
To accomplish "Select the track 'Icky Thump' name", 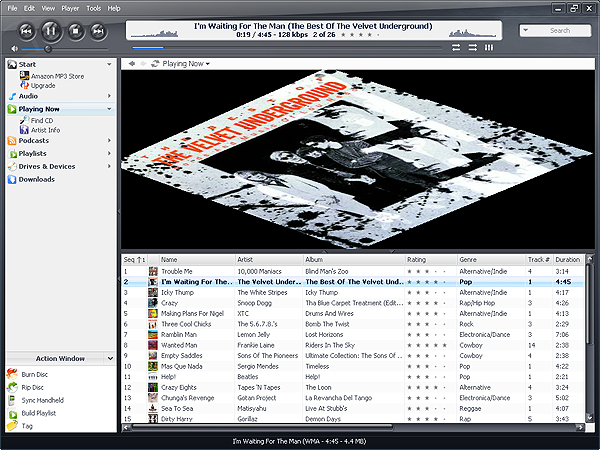I will tap(178, 292).
